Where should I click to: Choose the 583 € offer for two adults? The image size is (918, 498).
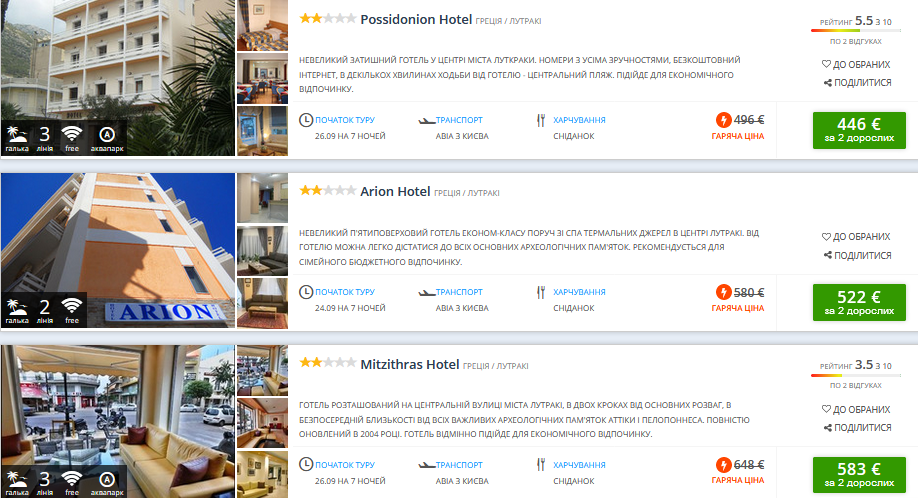(859, 475)
